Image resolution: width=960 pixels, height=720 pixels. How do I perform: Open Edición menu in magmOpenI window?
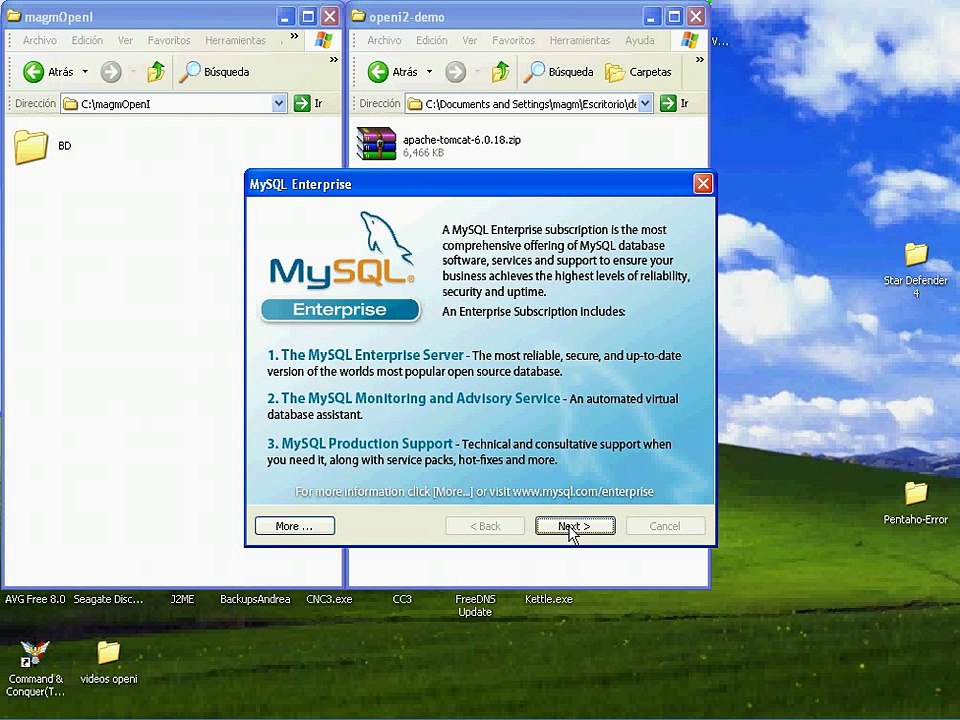point(87,40)
